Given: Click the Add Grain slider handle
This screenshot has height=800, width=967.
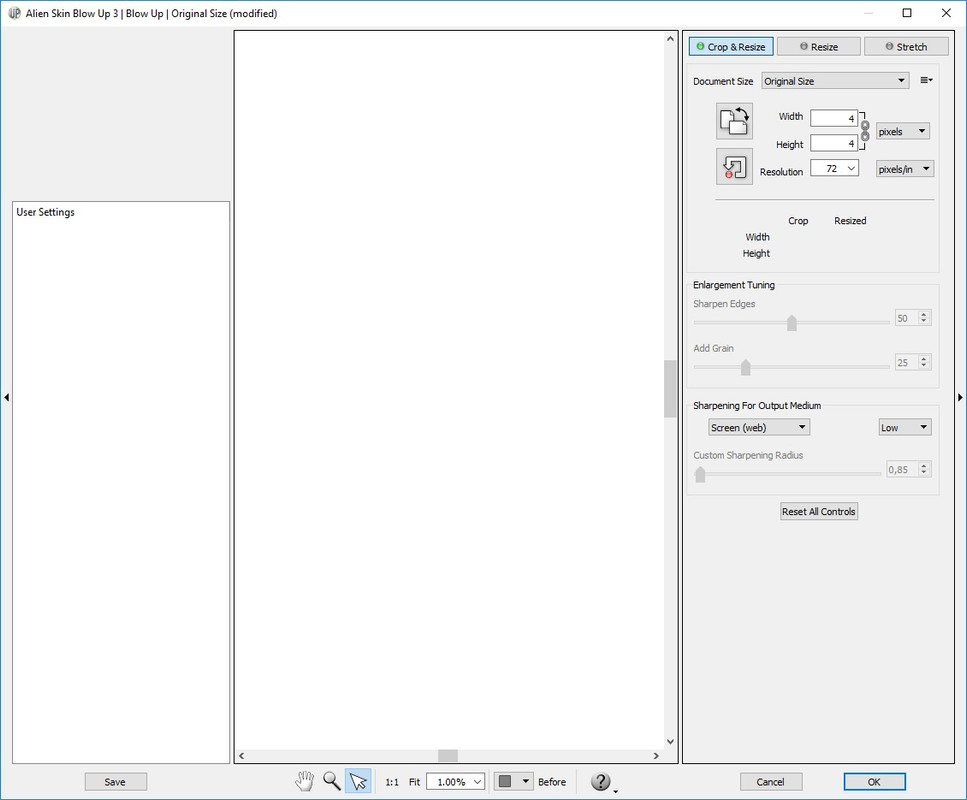Looking at the screenshot, I should click(746, 367).
